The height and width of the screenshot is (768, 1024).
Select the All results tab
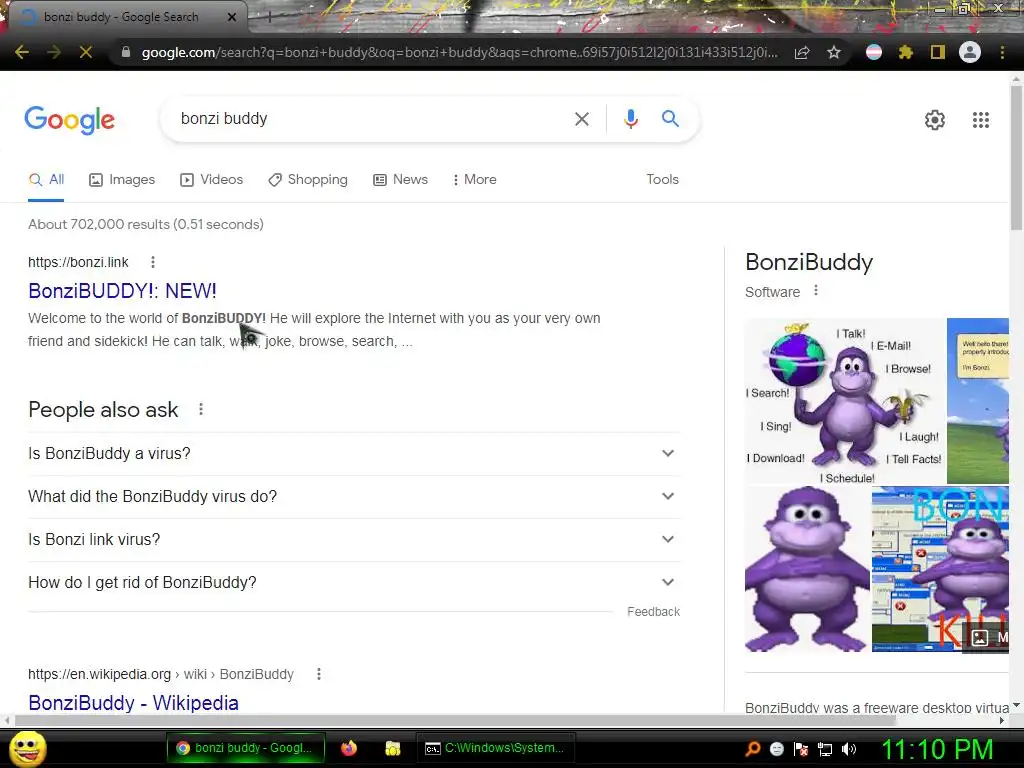[46, 180]
